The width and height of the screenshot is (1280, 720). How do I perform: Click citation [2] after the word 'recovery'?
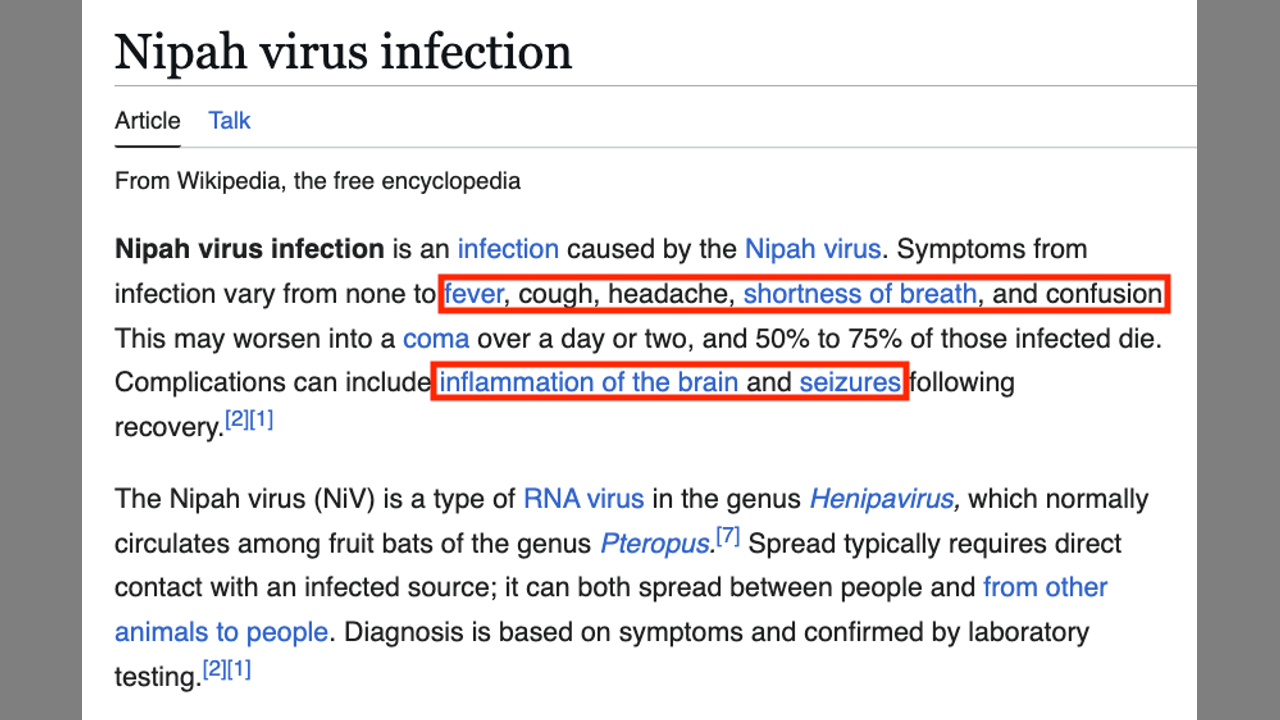[236, 420]
